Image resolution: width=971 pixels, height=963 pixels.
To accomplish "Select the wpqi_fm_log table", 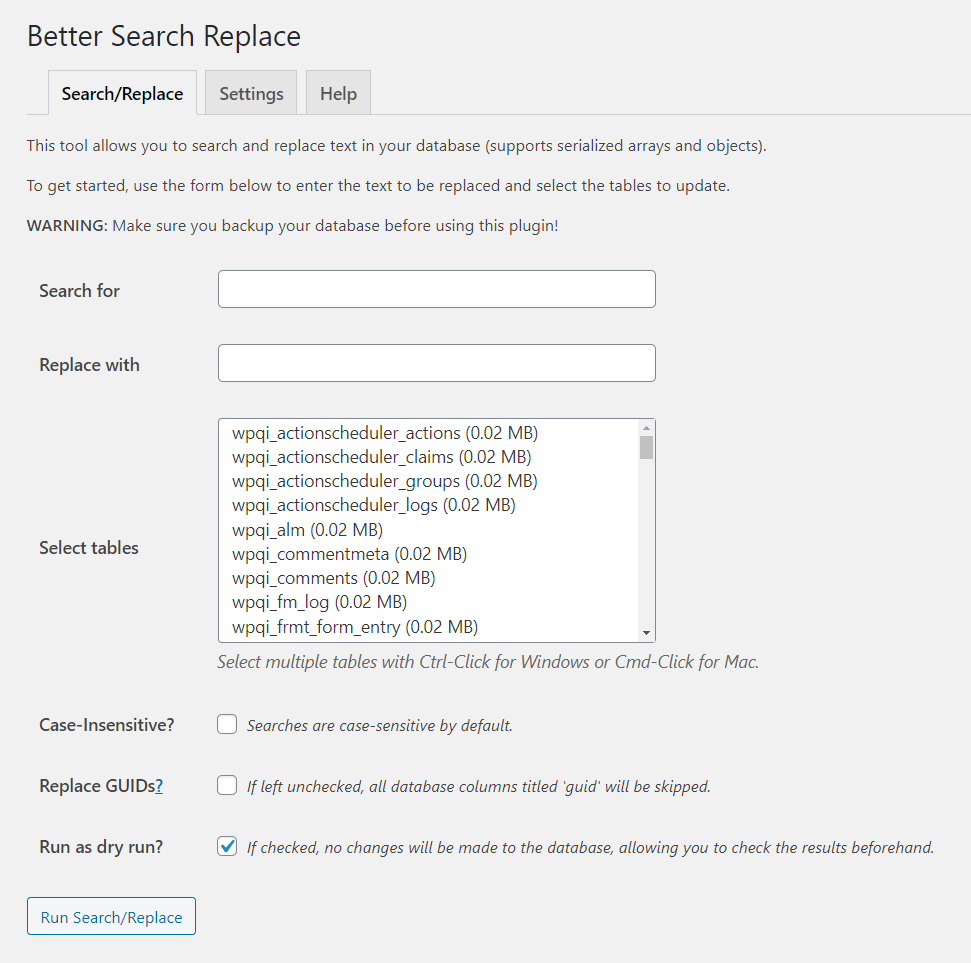I will pyautogui.click(x=429, y=603).
